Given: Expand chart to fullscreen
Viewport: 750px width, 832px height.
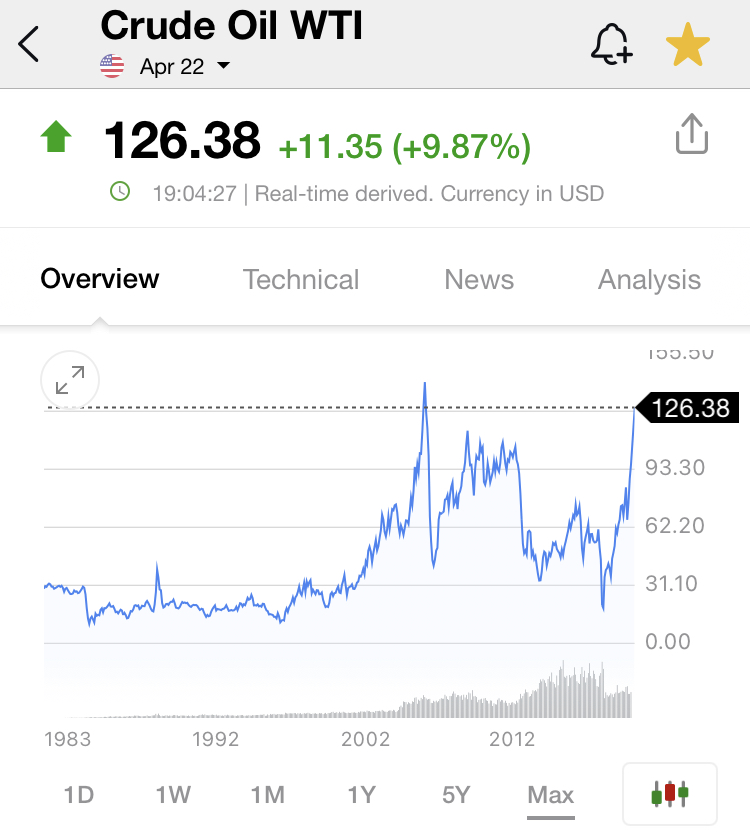Looking at the screenshot, I should [x=70, y=381].
